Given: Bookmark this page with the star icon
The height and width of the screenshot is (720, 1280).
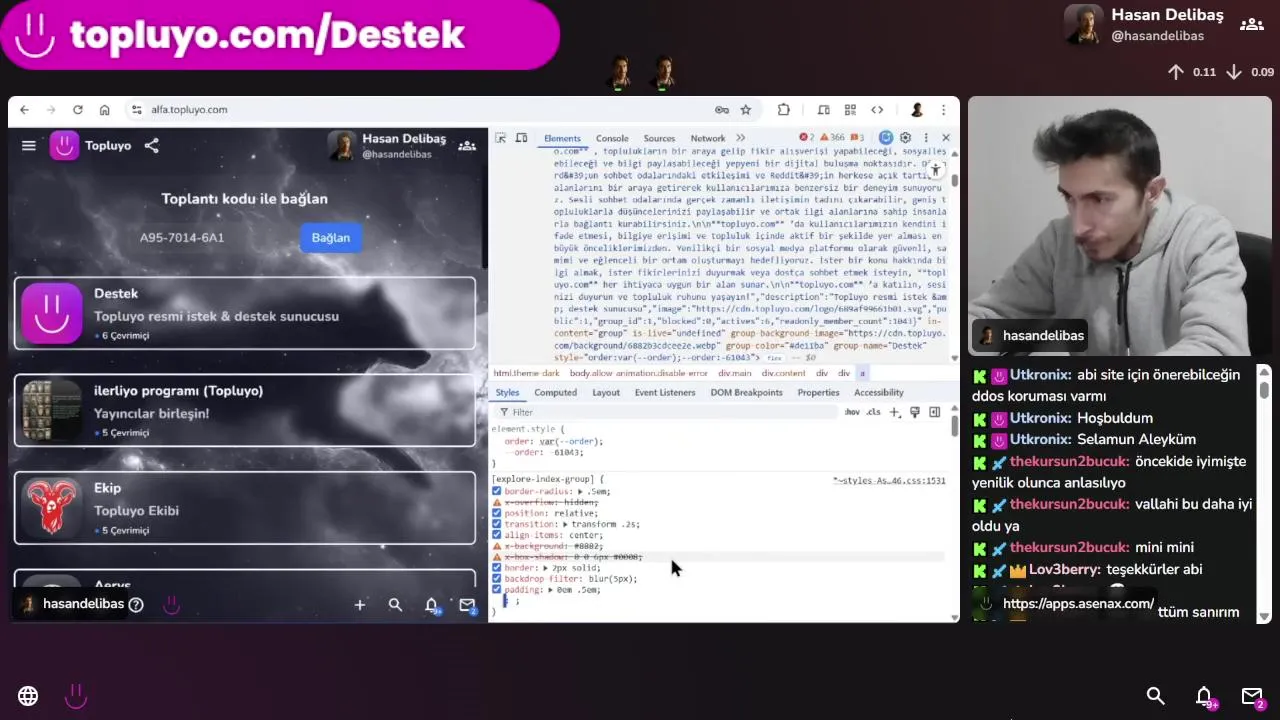Looking at the screenshot, I should point(746,110).
